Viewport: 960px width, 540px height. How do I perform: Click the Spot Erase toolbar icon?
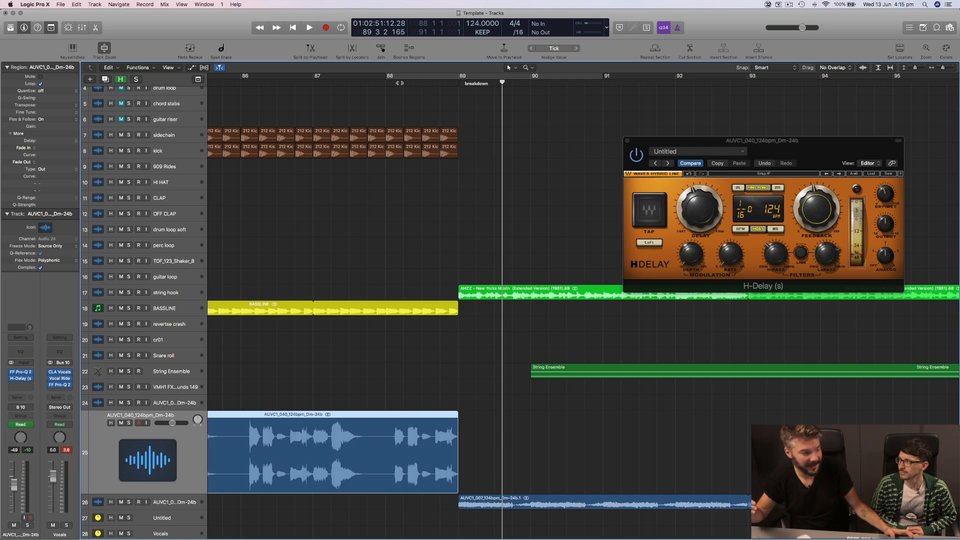(221, 48)
